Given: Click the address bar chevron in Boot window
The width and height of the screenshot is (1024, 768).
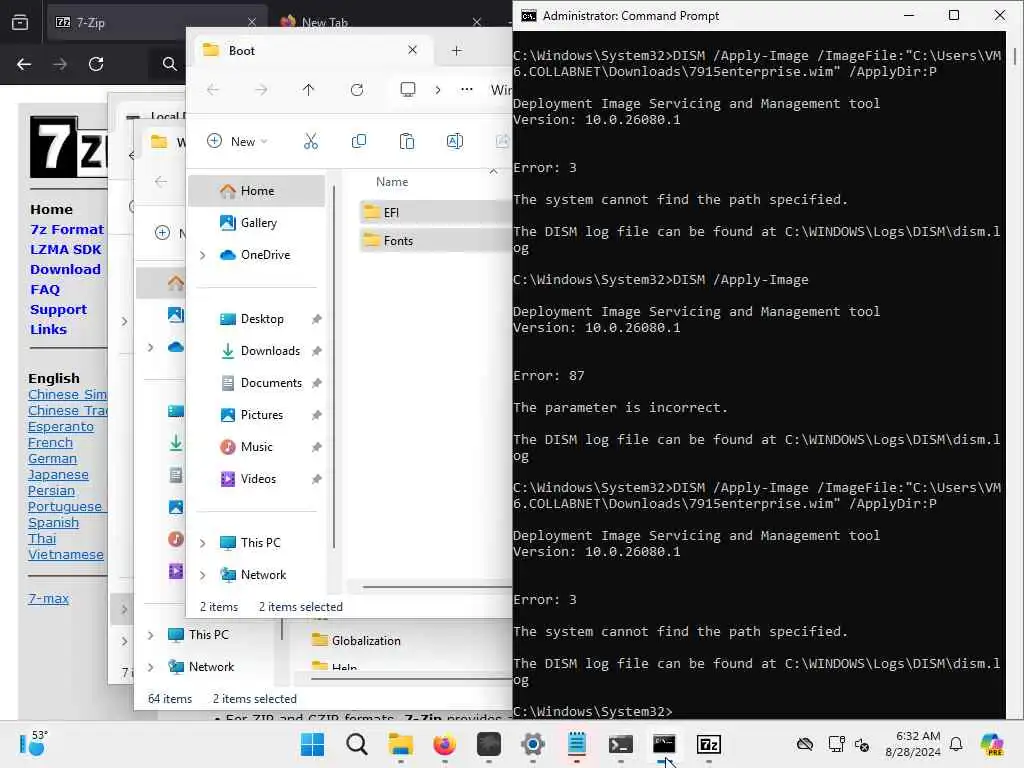Looking at the screenshot, I should (438, 89).
